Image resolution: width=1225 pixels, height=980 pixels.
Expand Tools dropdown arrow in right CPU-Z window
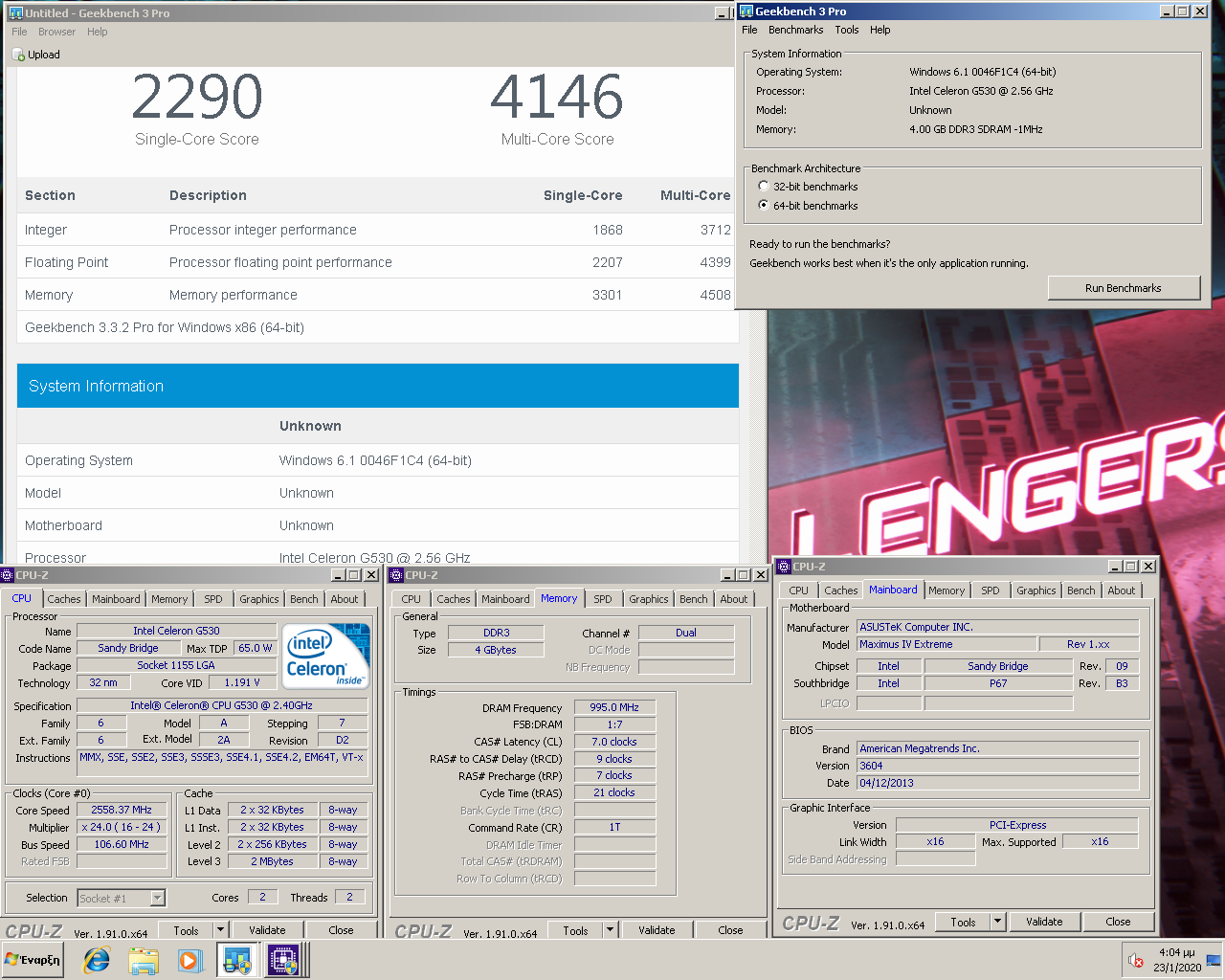(997, 922)
